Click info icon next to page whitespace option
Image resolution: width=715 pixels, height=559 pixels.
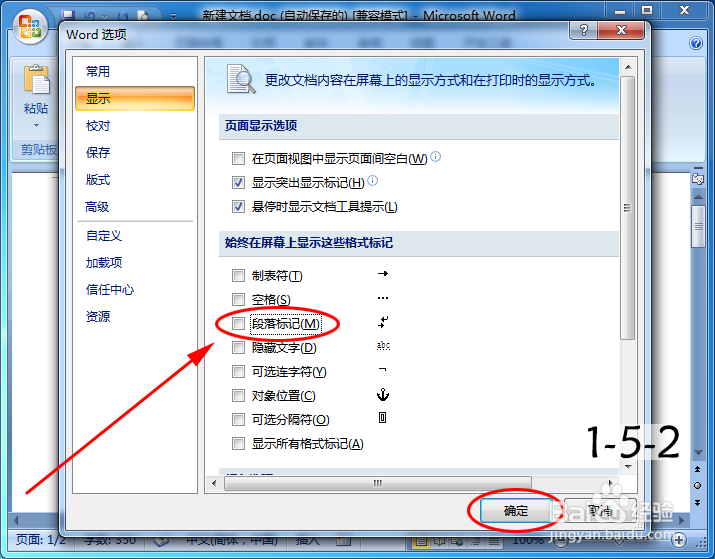pos(435,156)
